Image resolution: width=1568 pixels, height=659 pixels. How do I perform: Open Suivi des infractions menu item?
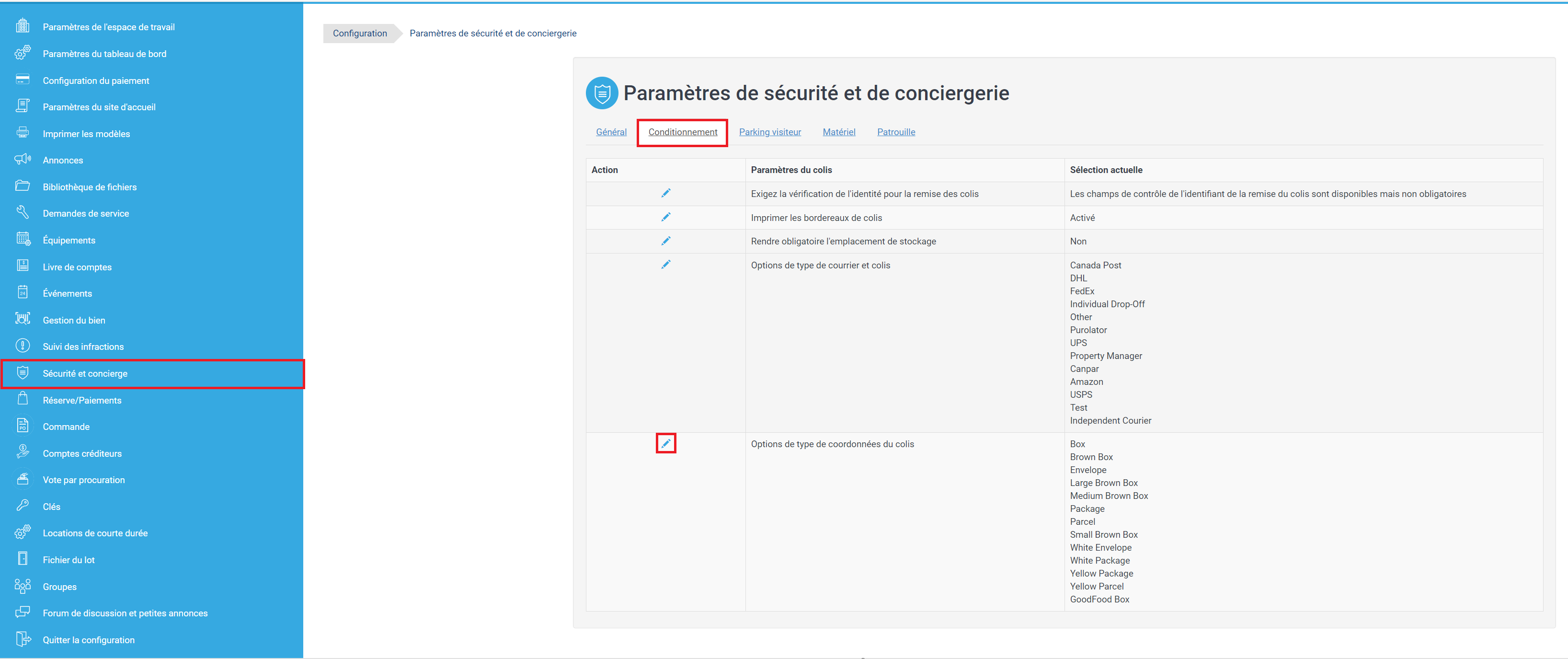pyautogui.click(x=83, y=347)
